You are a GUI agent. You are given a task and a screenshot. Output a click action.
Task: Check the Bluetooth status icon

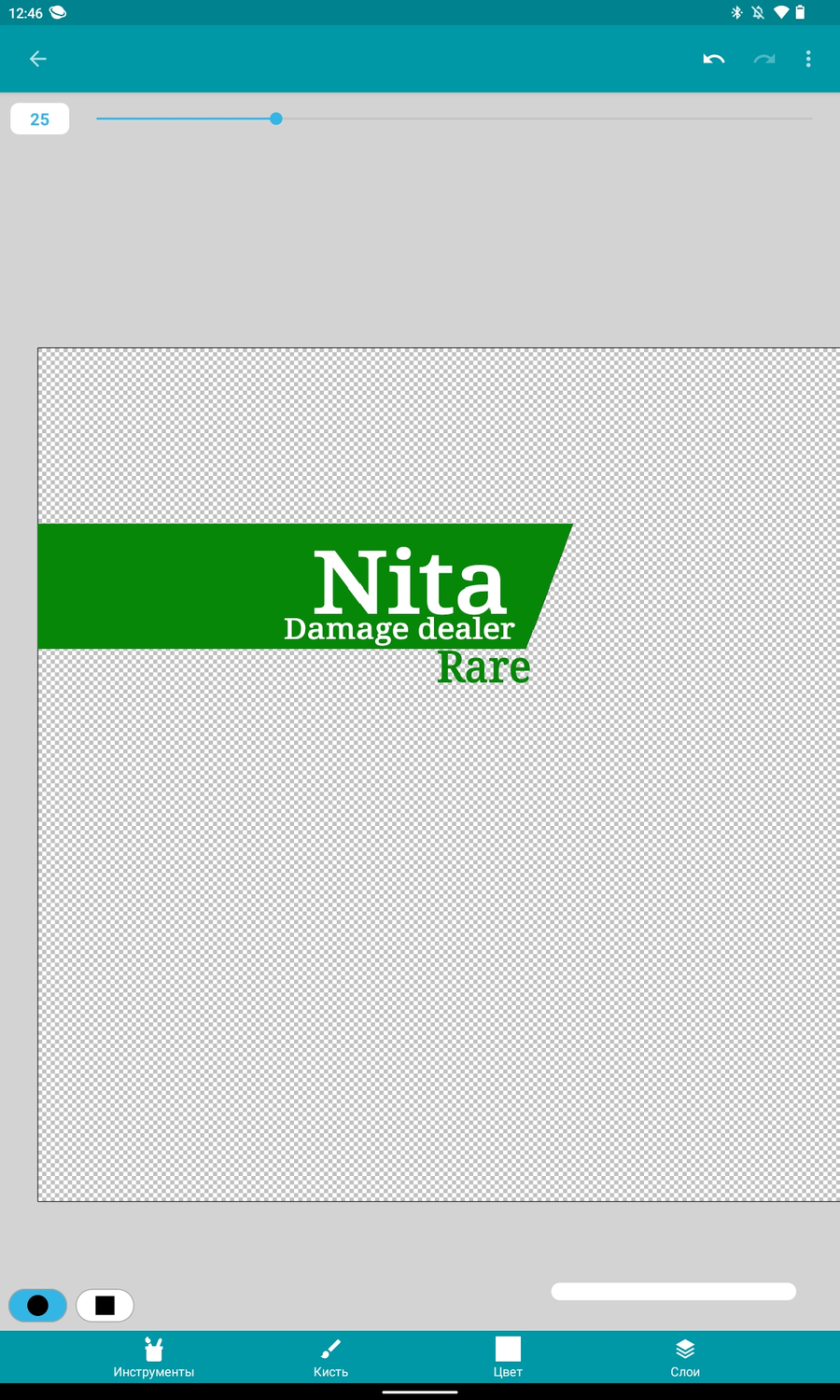736,12
